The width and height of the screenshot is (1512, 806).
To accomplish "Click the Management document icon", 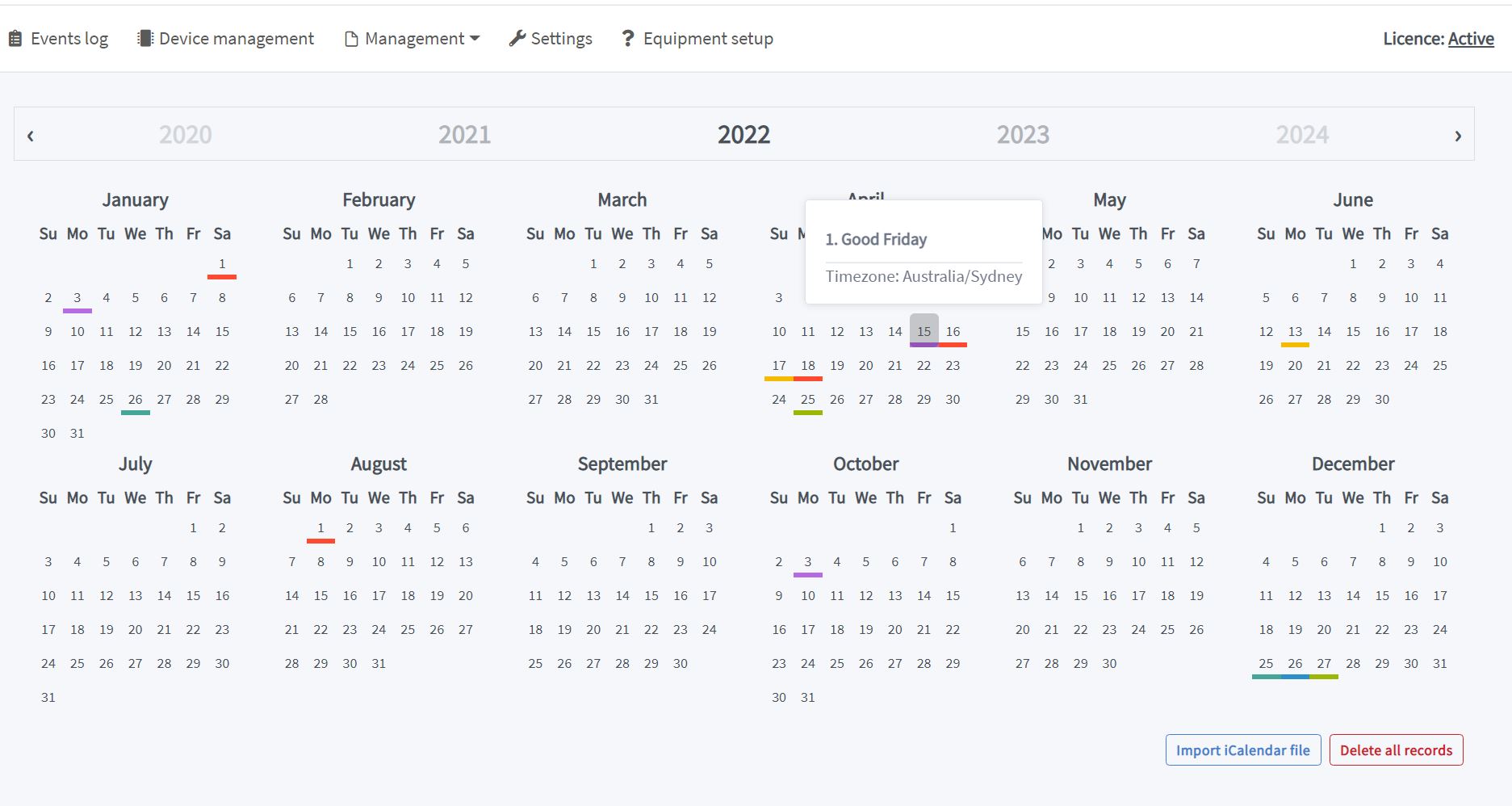I will (x=351, y=39).
